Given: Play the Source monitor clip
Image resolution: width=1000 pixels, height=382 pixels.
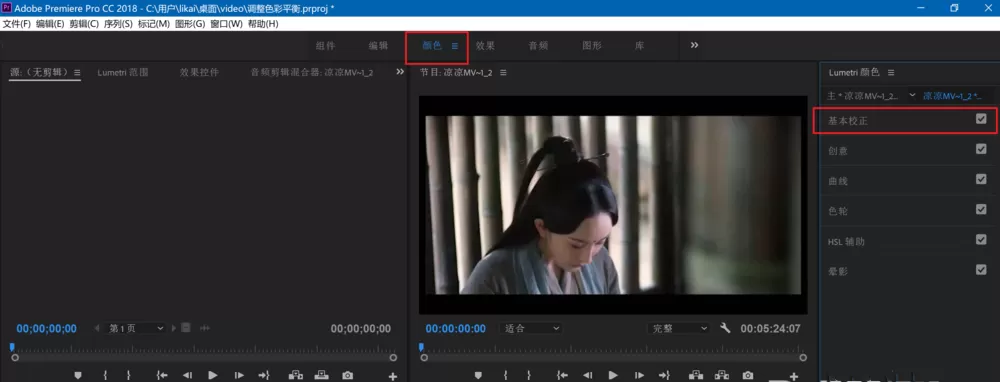Looking at the screenshot, I should pos(213,376).
